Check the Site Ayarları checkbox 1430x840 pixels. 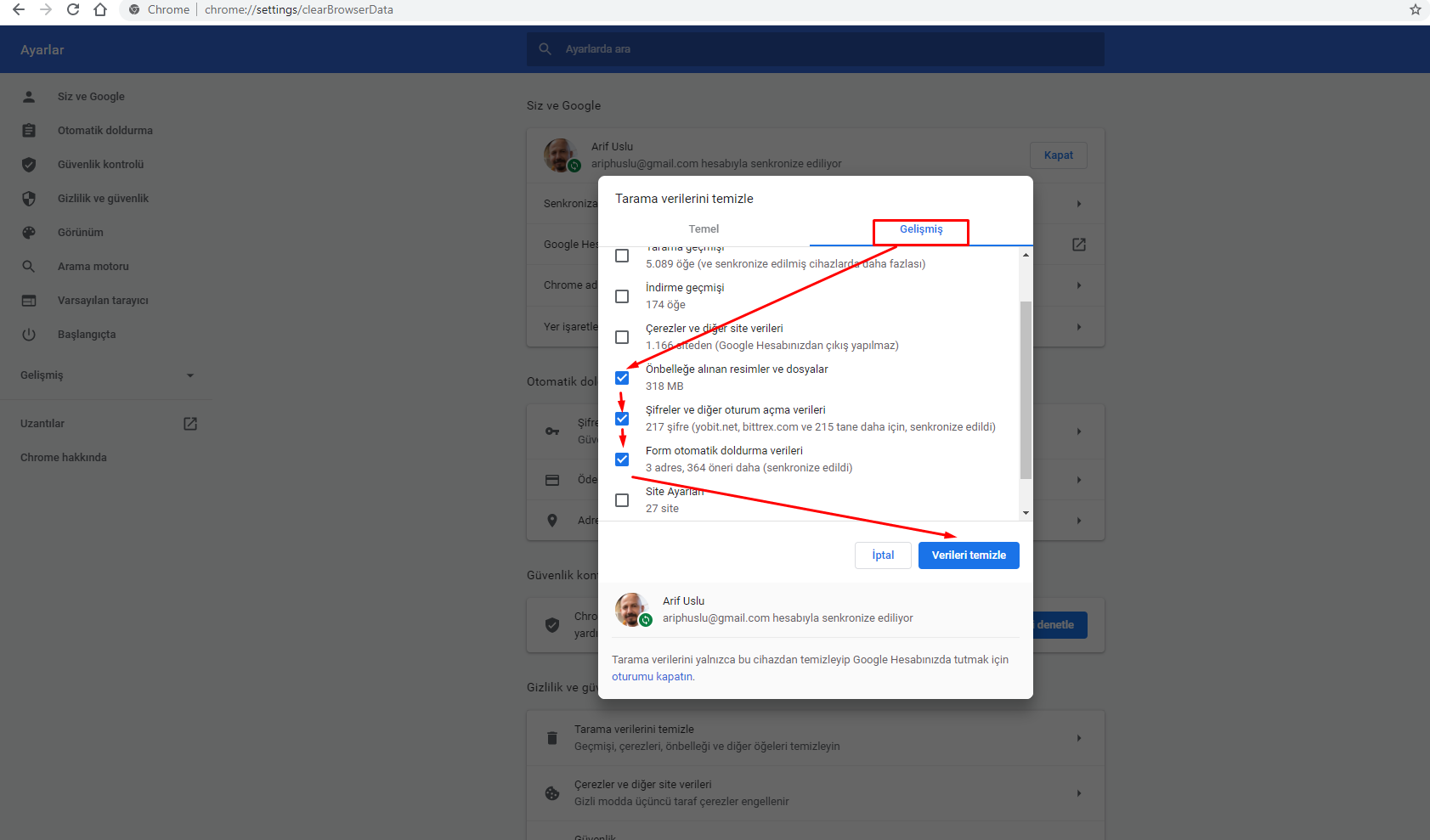click(622, 500)
